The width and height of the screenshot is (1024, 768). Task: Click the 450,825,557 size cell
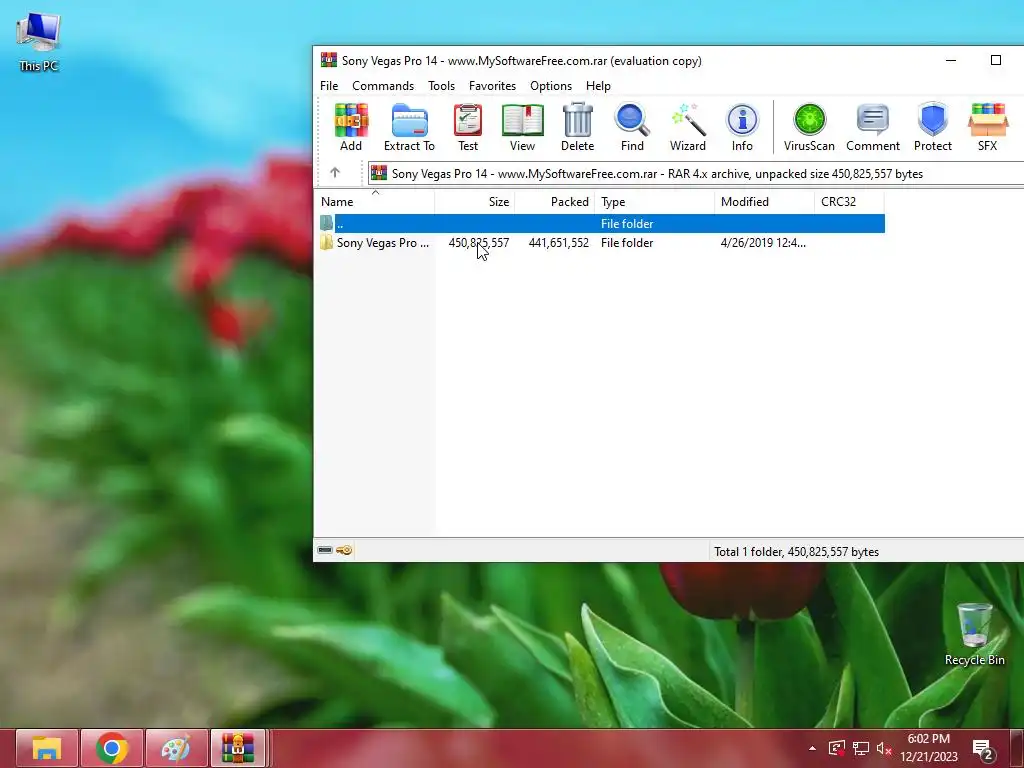[479, 243]
